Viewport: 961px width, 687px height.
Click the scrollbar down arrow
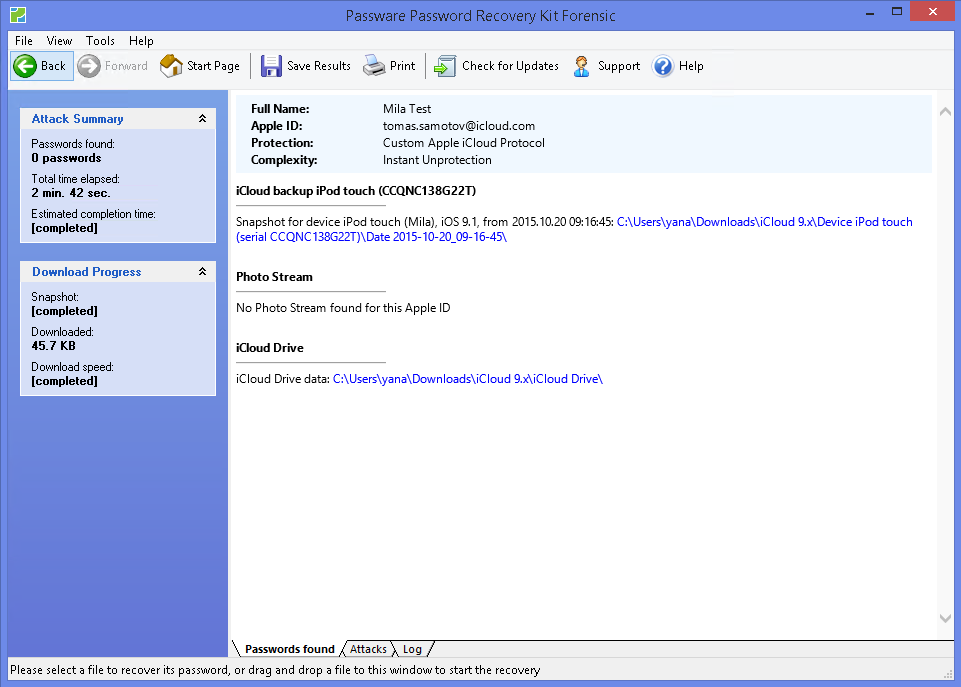pyautogui.click(x=946, y=618)
